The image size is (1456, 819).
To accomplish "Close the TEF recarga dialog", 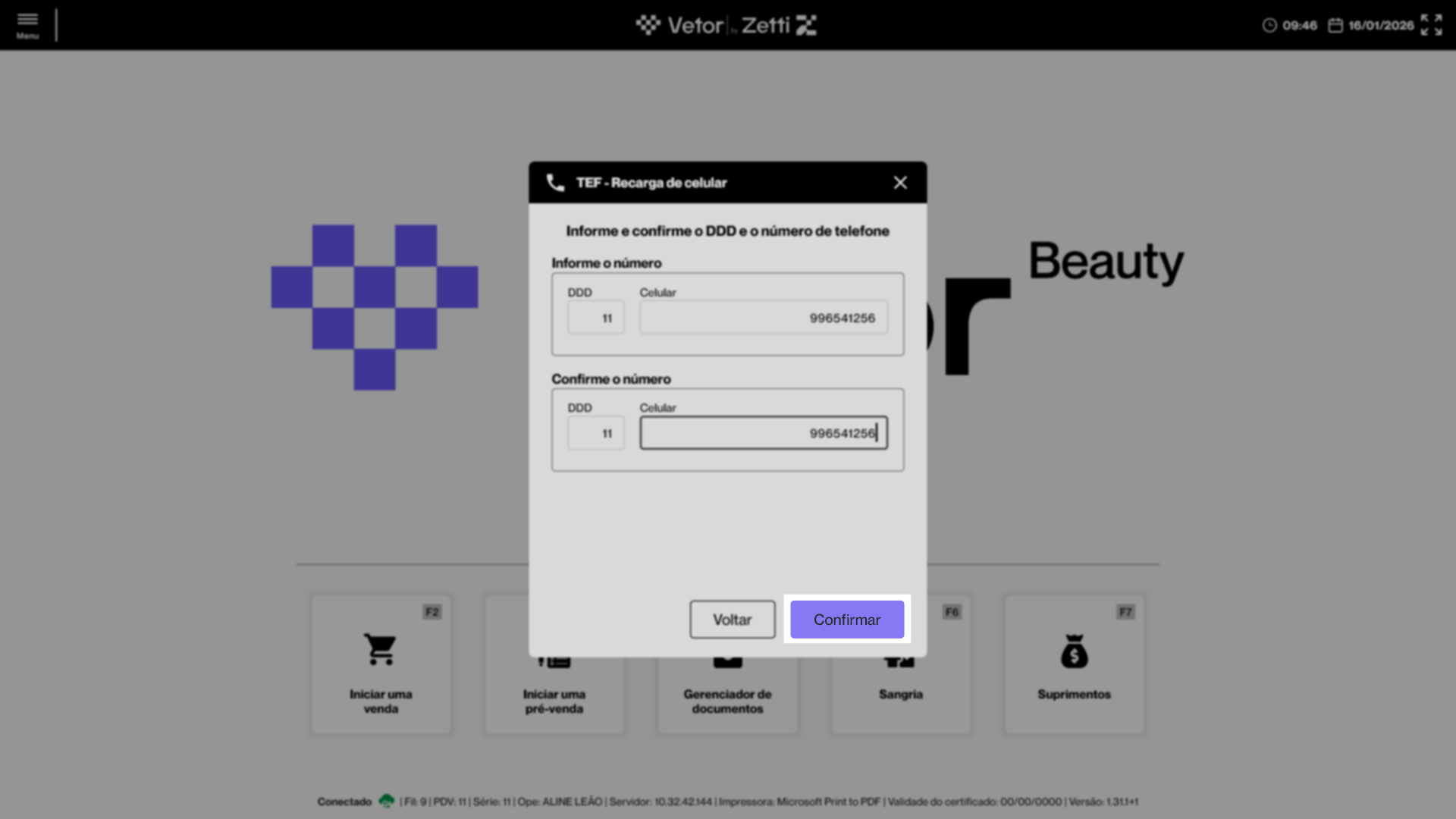I will click(x=900, y=183).
